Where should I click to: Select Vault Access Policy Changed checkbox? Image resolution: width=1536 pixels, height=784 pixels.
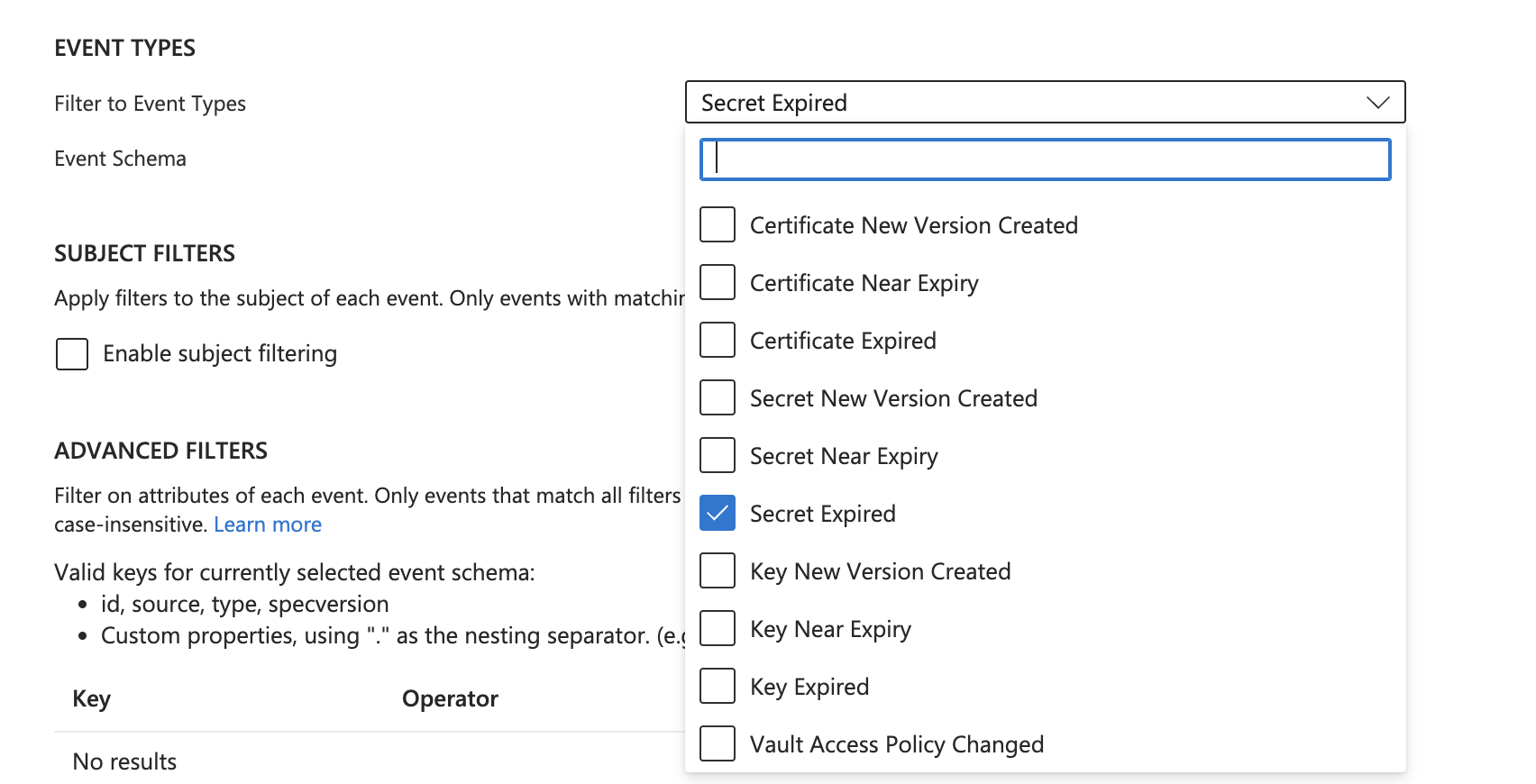(x=718, y=743)
